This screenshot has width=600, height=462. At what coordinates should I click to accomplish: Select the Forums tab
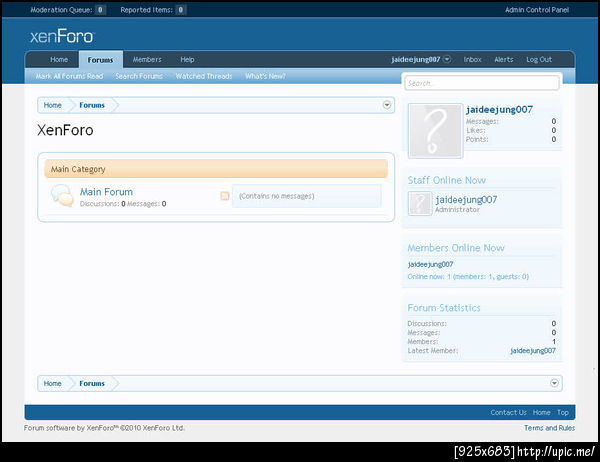pos(100,60)
